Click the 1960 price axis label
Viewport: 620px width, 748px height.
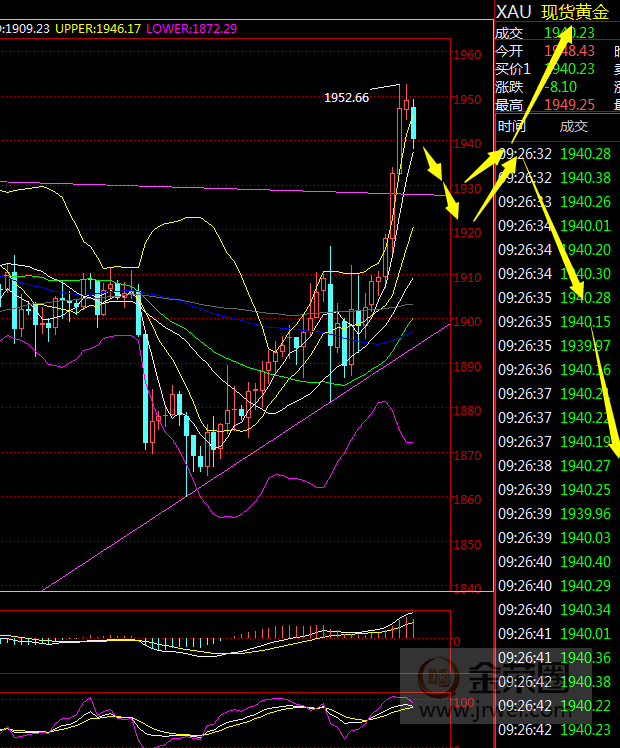click(467, 55)
